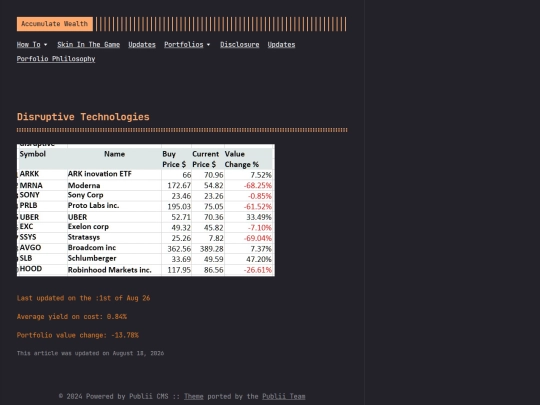Expand the Portfolios dropdown arrow

pos(208,45)
